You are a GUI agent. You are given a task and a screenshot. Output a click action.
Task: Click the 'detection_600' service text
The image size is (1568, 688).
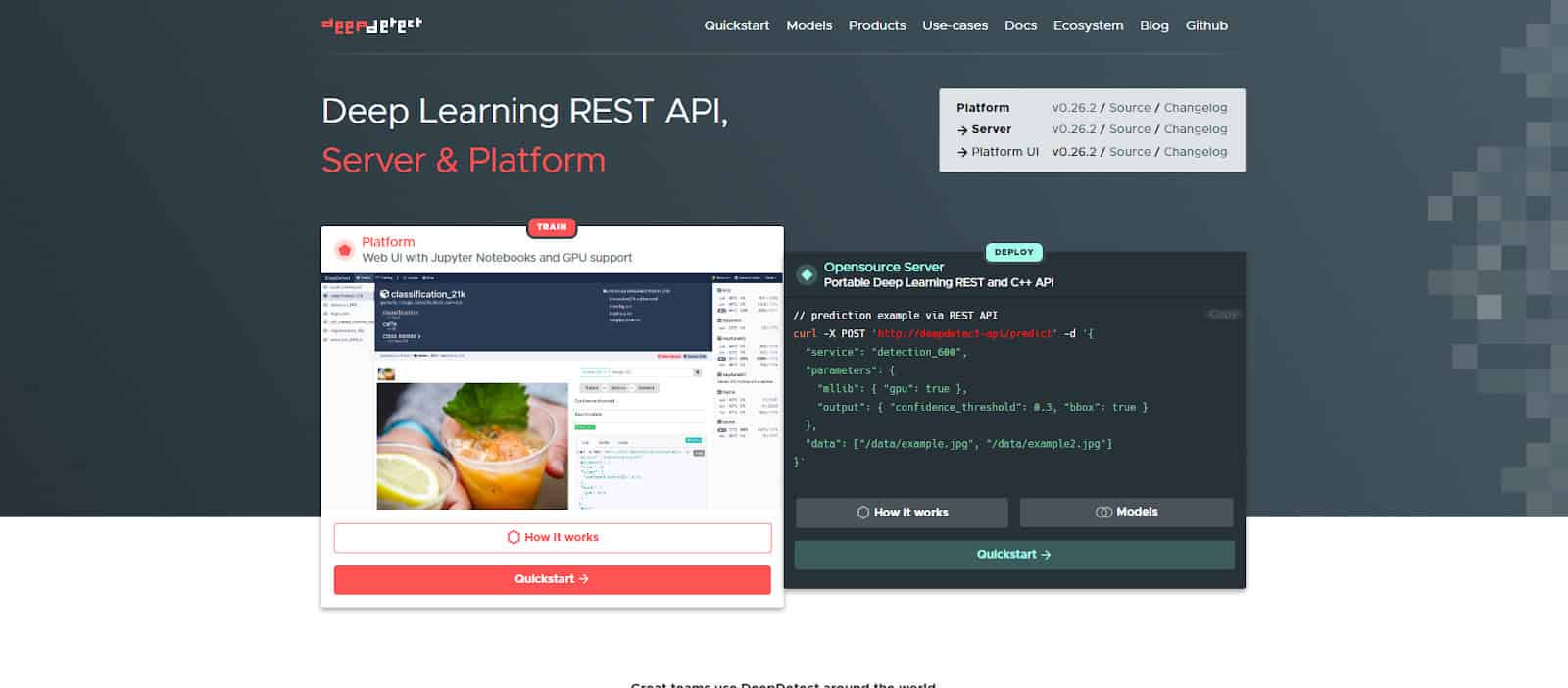tap(916, 352)
